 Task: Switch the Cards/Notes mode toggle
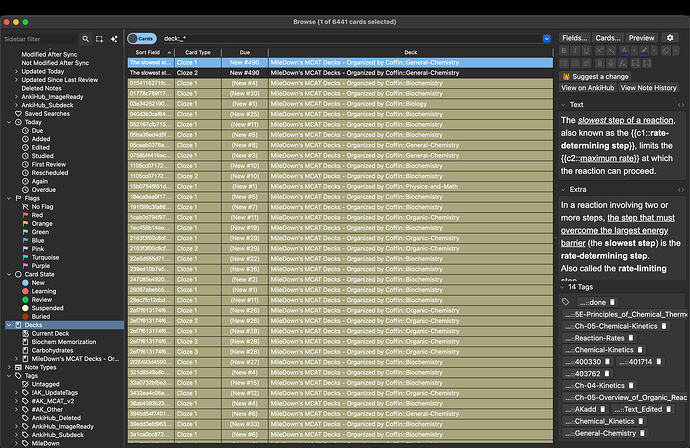[142, 39]
